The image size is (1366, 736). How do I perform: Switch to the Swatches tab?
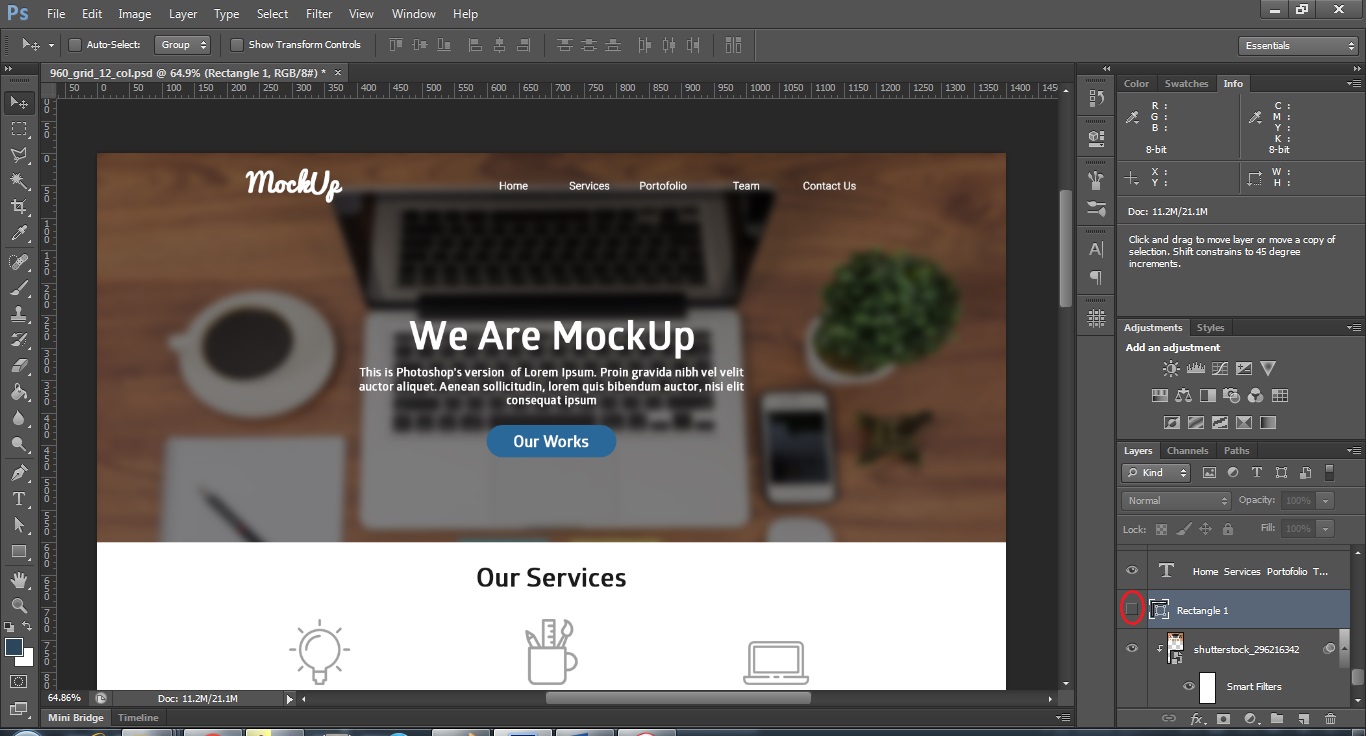pos(1186,84)
